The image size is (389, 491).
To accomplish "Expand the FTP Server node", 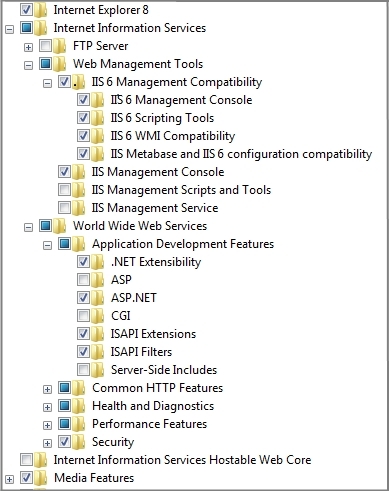I will pyautogui.click(x=29, y=47).
